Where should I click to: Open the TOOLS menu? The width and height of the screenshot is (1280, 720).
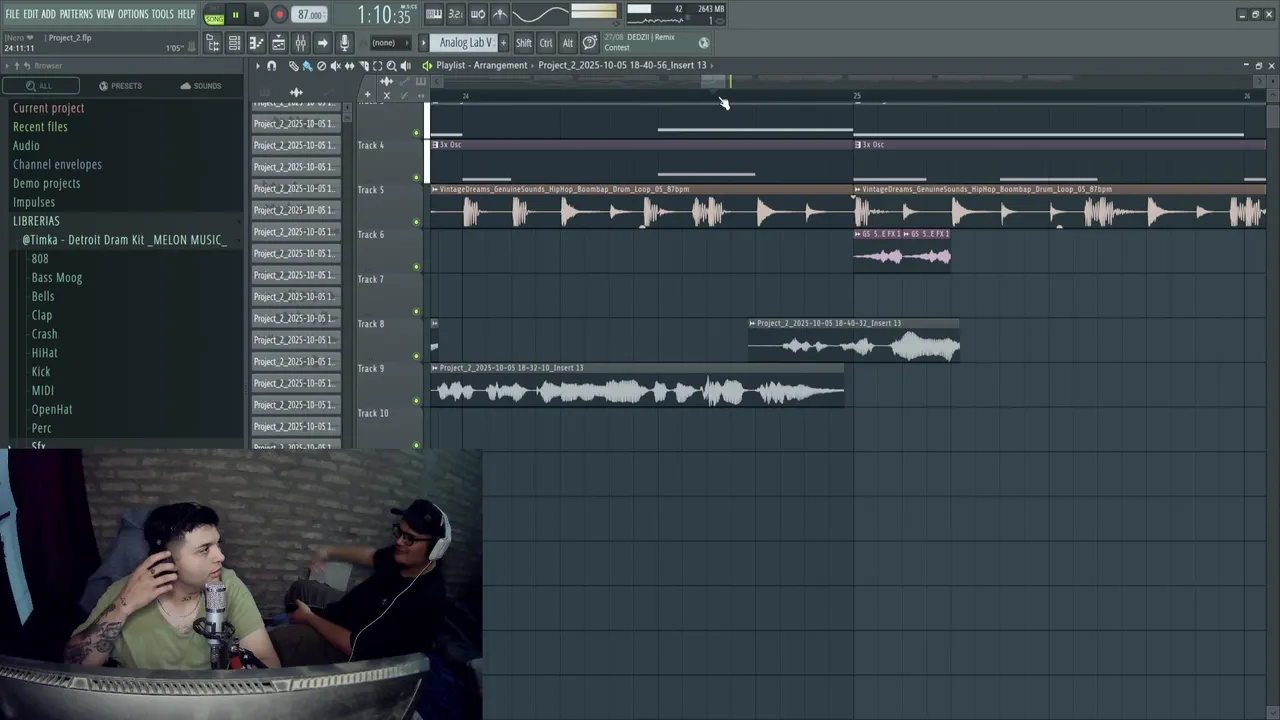(162, 14)
